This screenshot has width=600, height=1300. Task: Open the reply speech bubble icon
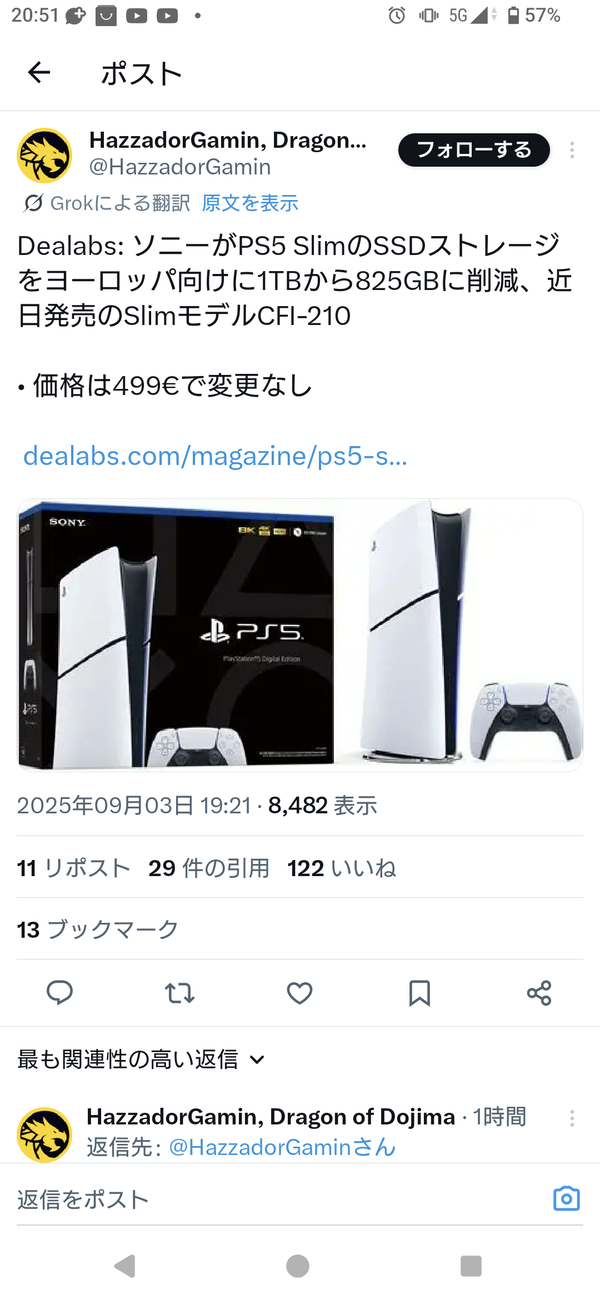click(60, 993)
